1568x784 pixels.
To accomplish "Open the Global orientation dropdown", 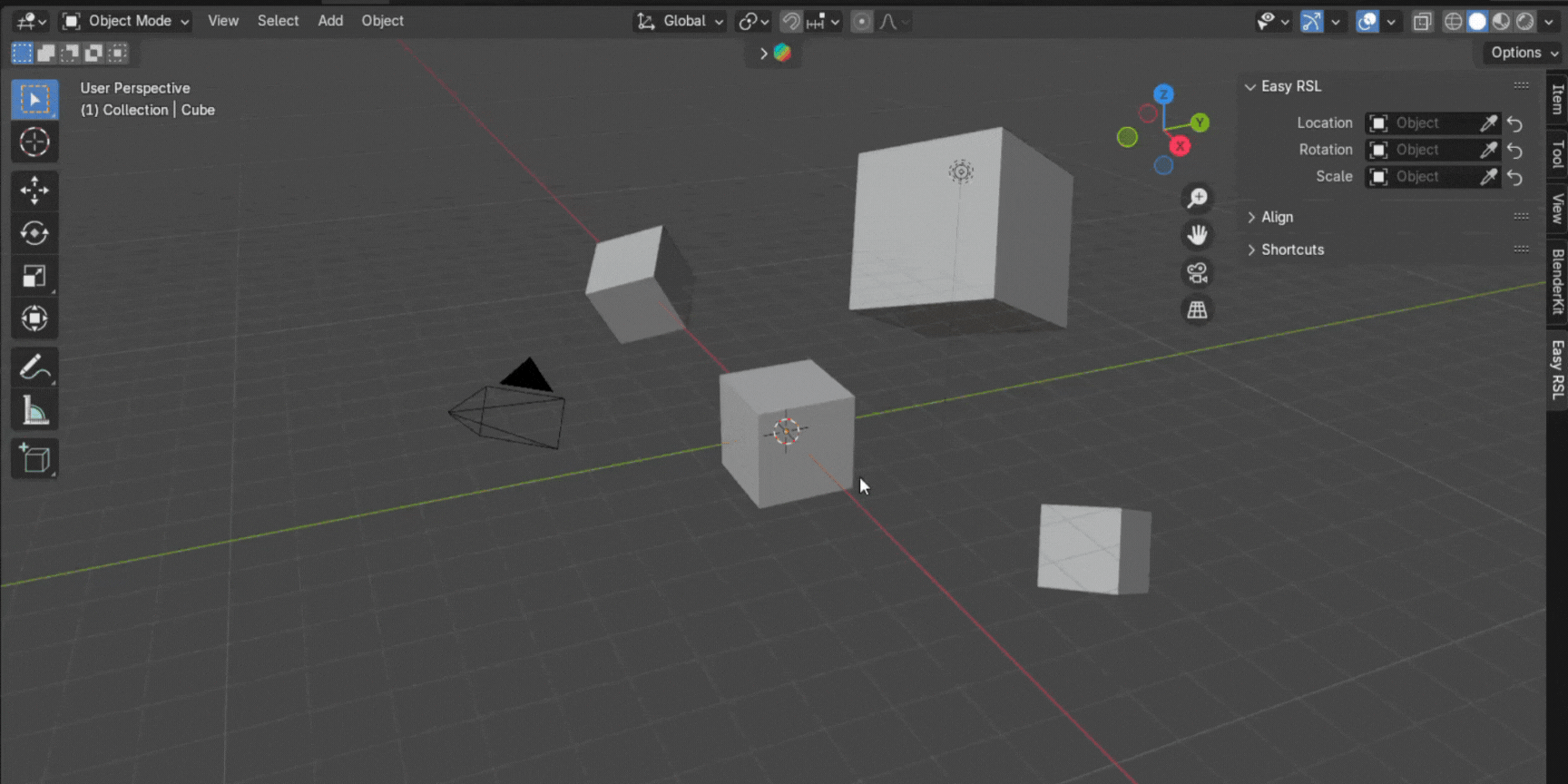I will click(680, 21).
